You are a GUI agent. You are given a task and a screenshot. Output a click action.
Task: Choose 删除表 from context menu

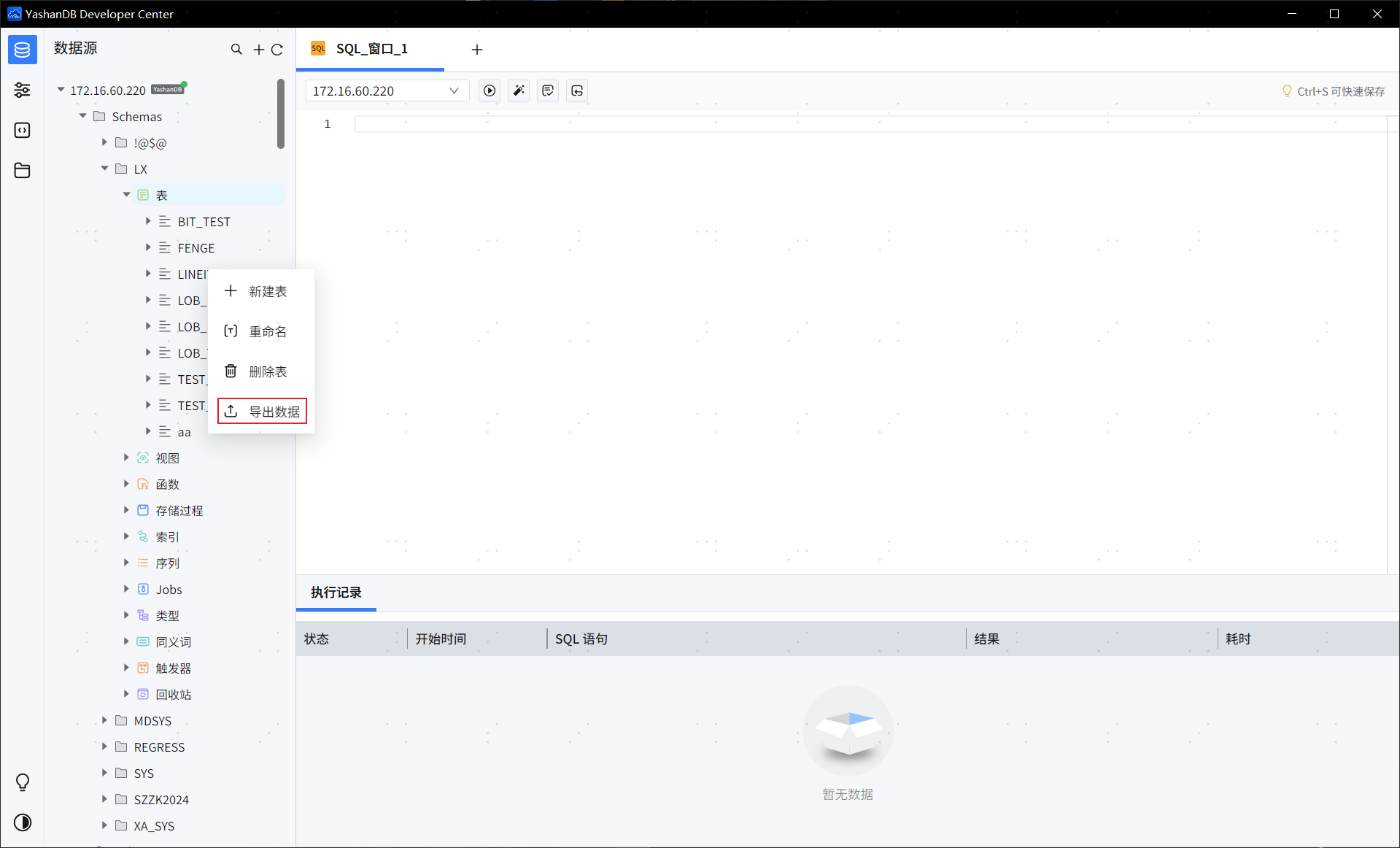click(261, 371)
